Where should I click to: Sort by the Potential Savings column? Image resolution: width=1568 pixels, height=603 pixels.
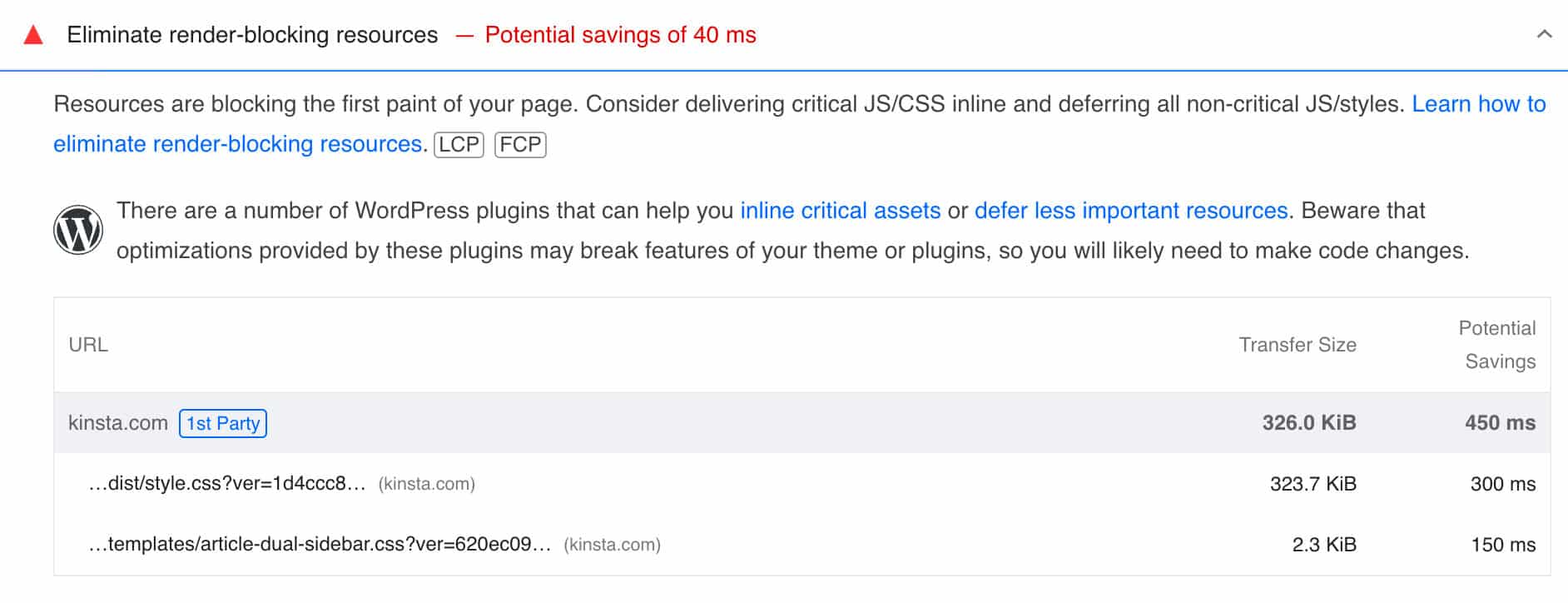(1496, 344)
